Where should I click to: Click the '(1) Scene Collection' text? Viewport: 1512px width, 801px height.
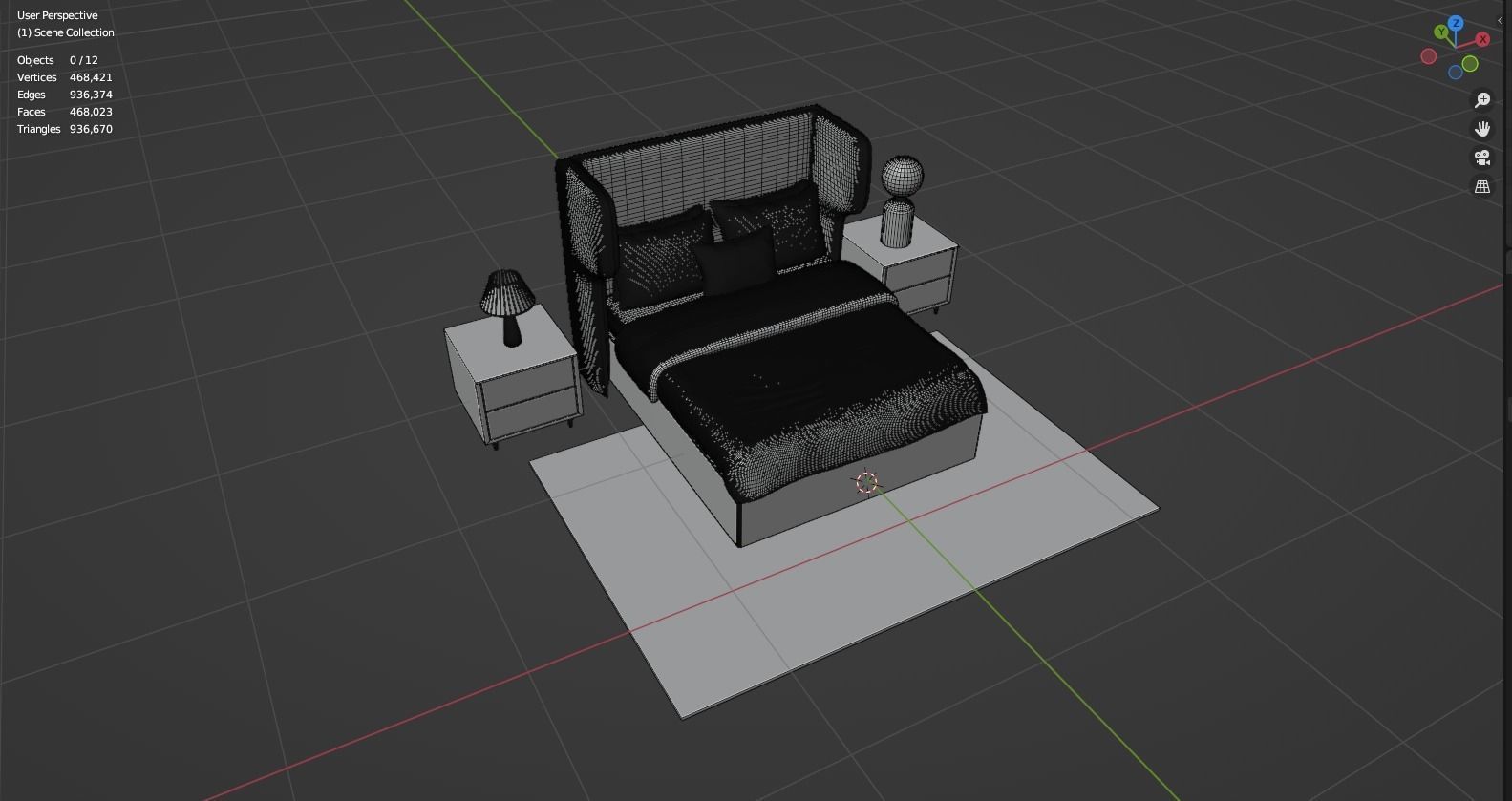coord(66,32)
